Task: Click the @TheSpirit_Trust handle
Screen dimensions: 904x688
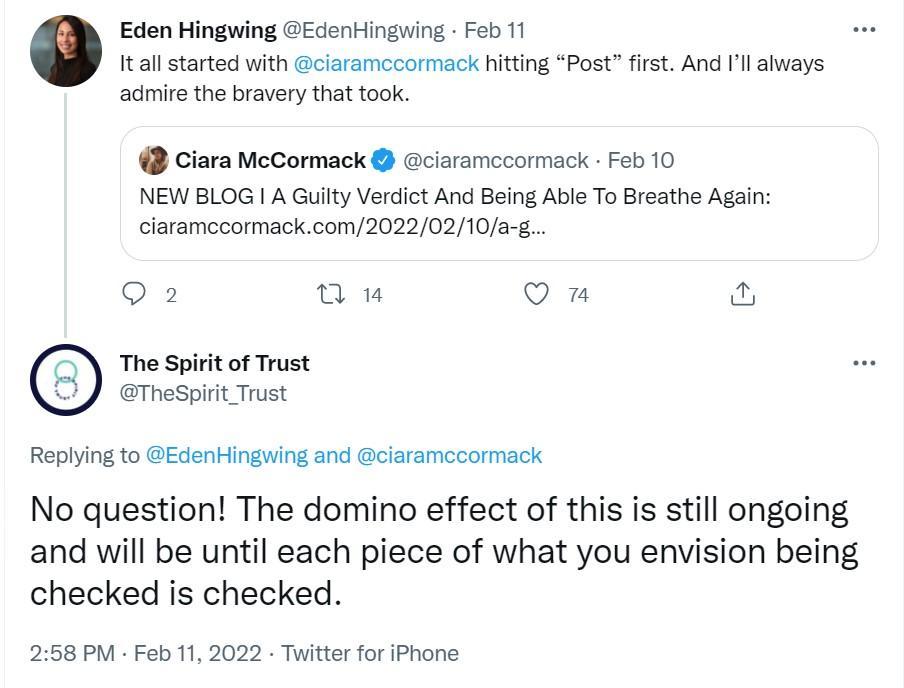Action: [x=203, y=393]
